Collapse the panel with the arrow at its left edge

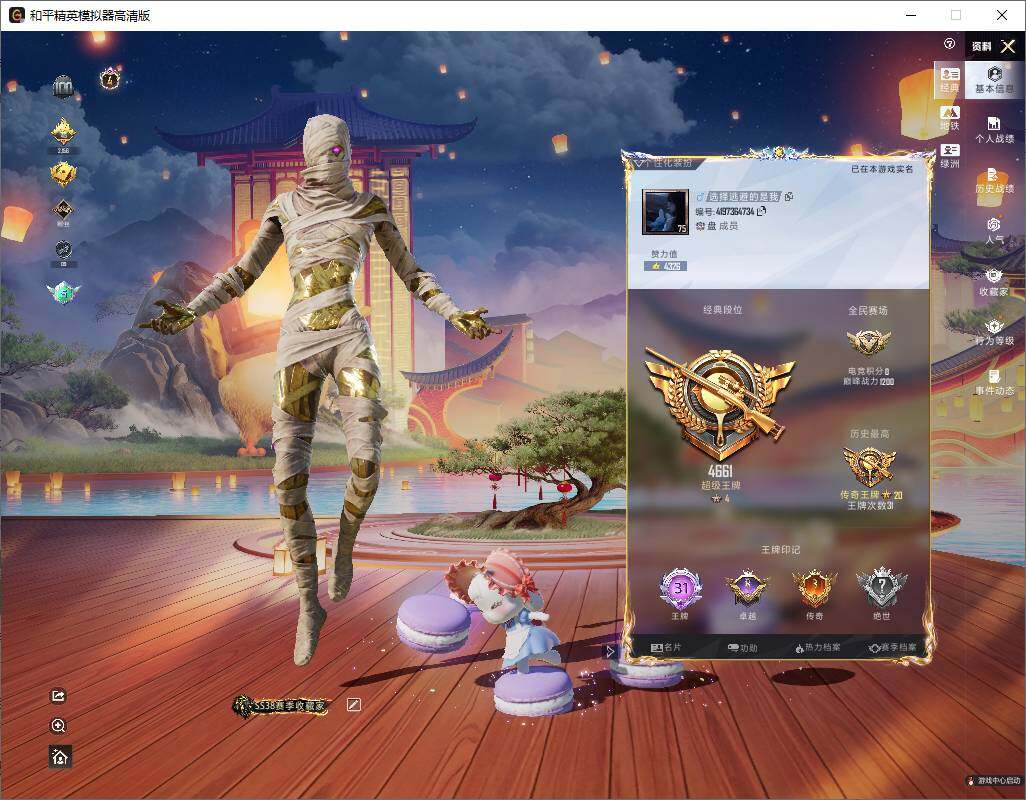tap(610, 652)
